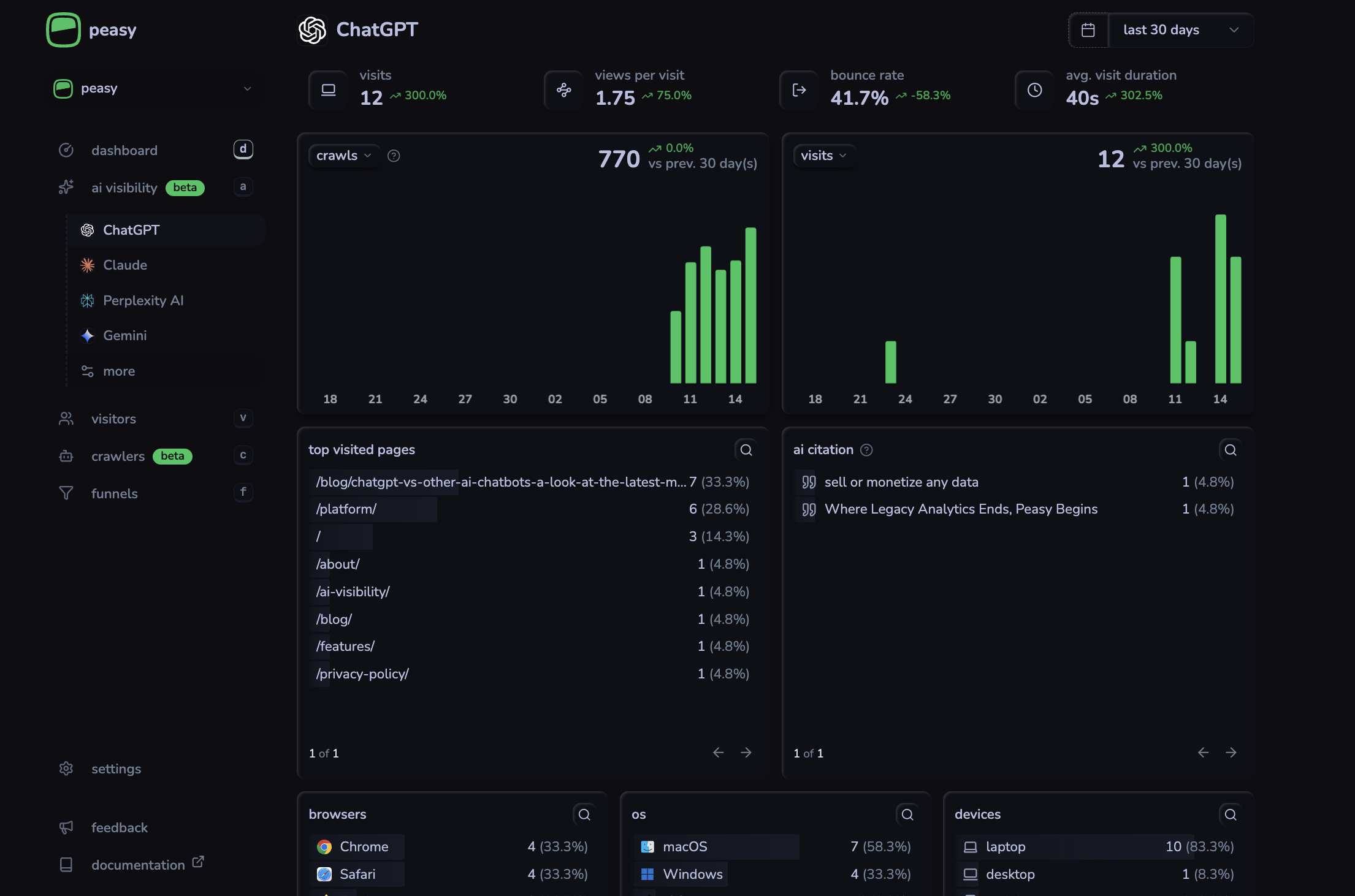Click the ChatGPT logo in page header
Screen dimensions: 1355x896
pos(312,30)
